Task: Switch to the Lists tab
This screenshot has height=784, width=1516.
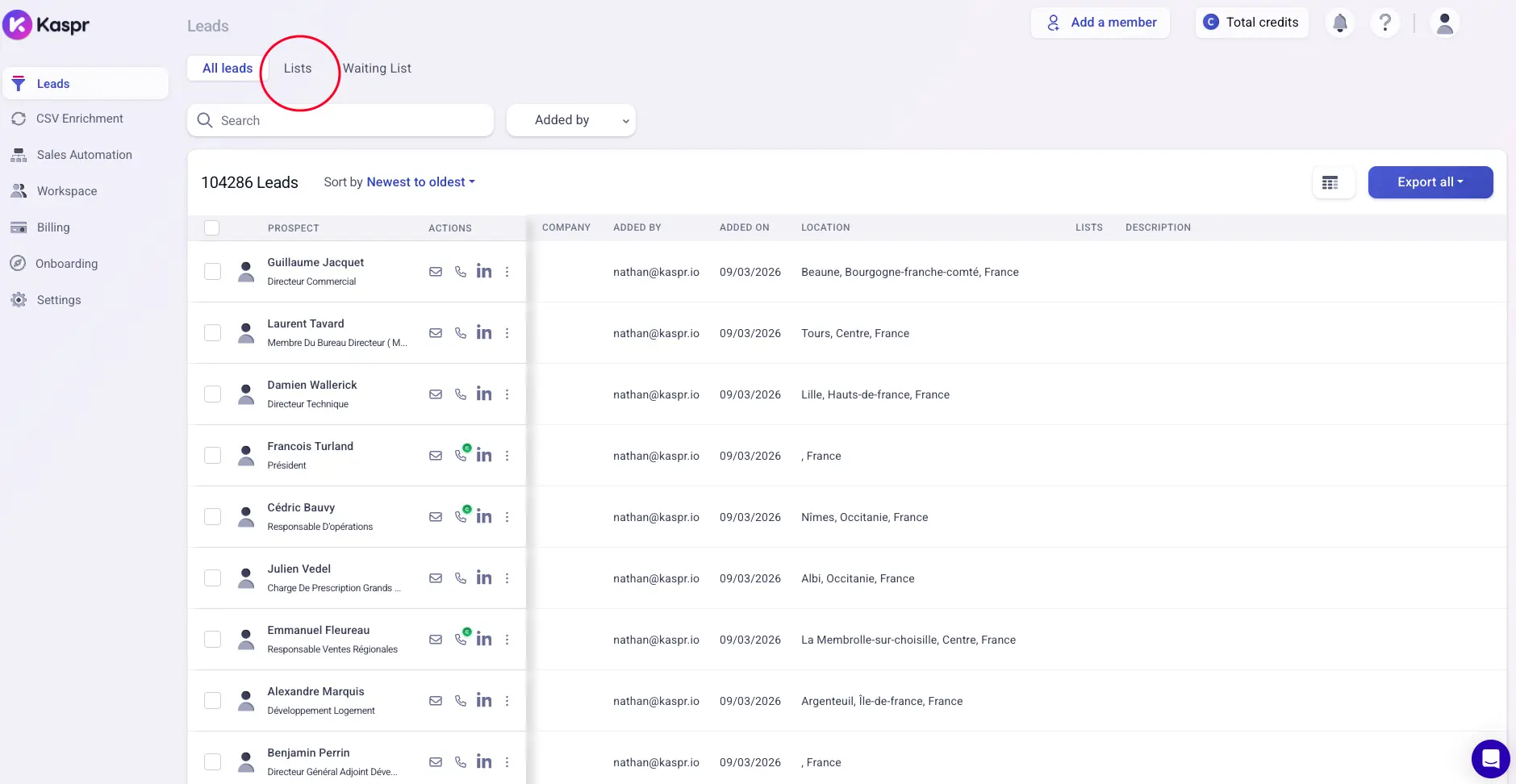Action: click(298, 69)
